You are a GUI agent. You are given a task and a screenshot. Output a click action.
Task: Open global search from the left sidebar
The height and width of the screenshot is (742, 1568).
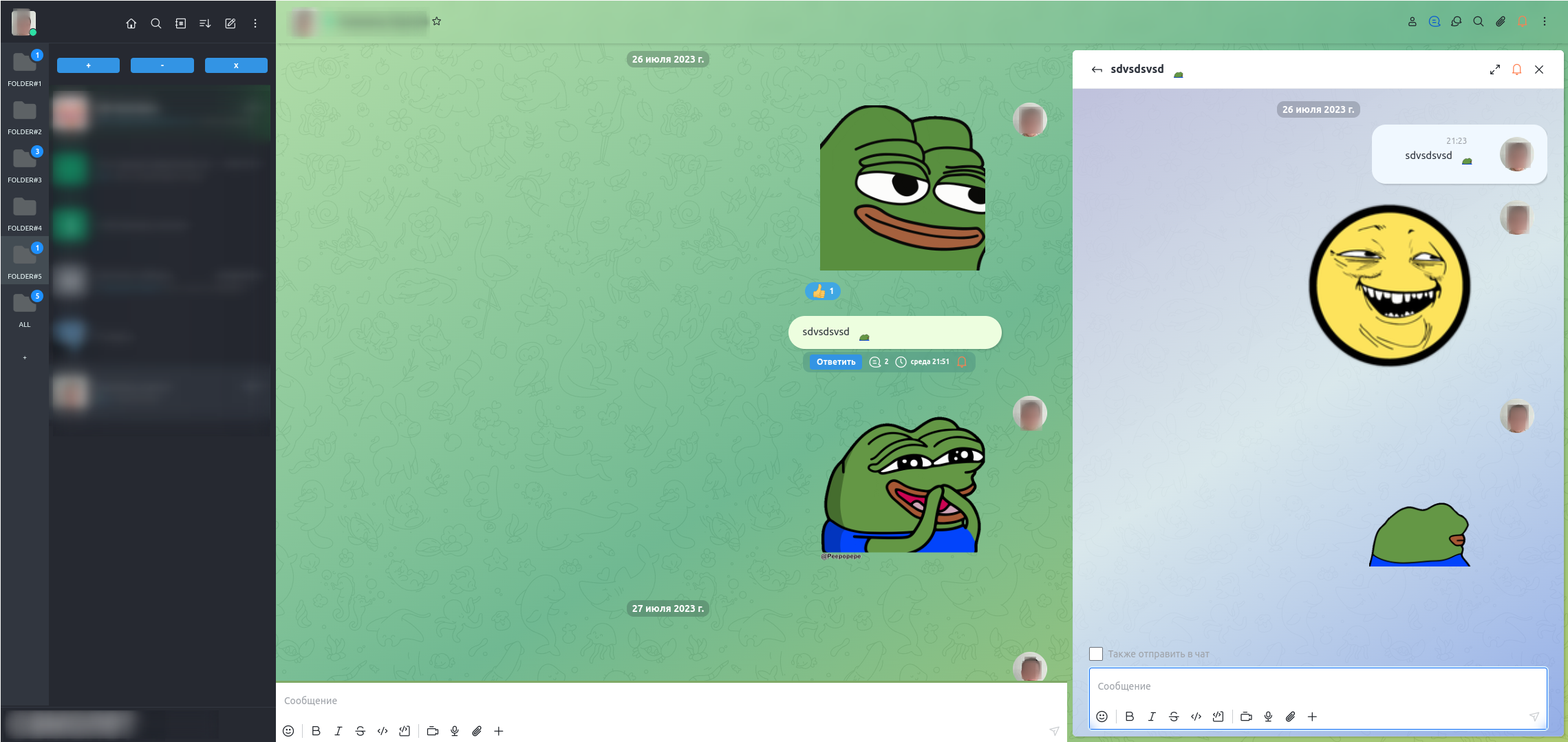(x=156, y=23)
